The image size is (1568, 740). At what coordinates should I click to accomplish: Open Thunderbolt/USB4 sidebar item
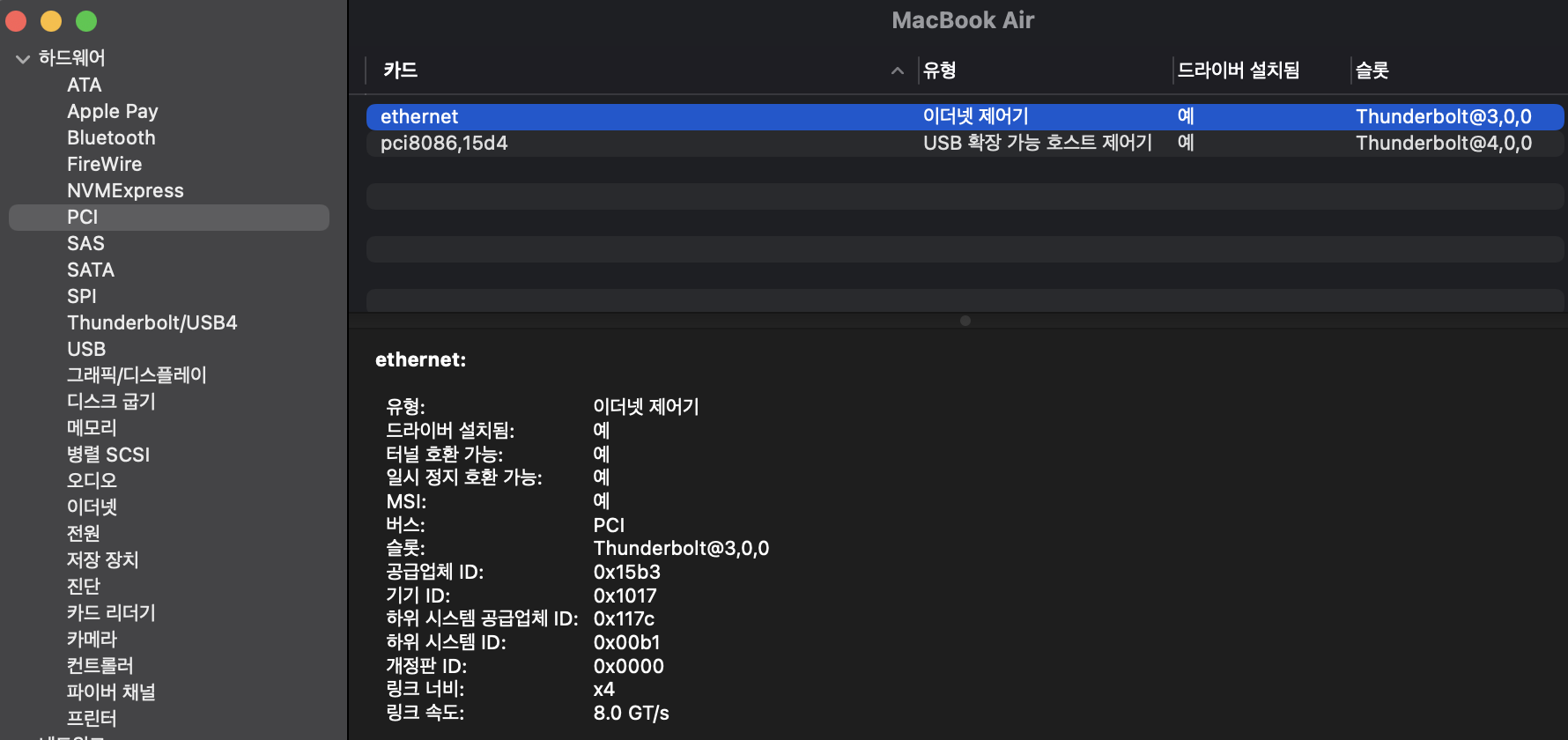coord(152,322)
